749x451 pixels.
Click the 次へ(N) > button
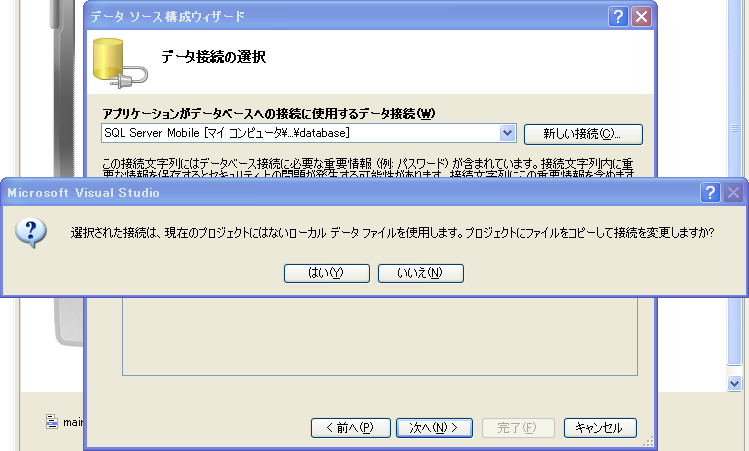(434, 428)
